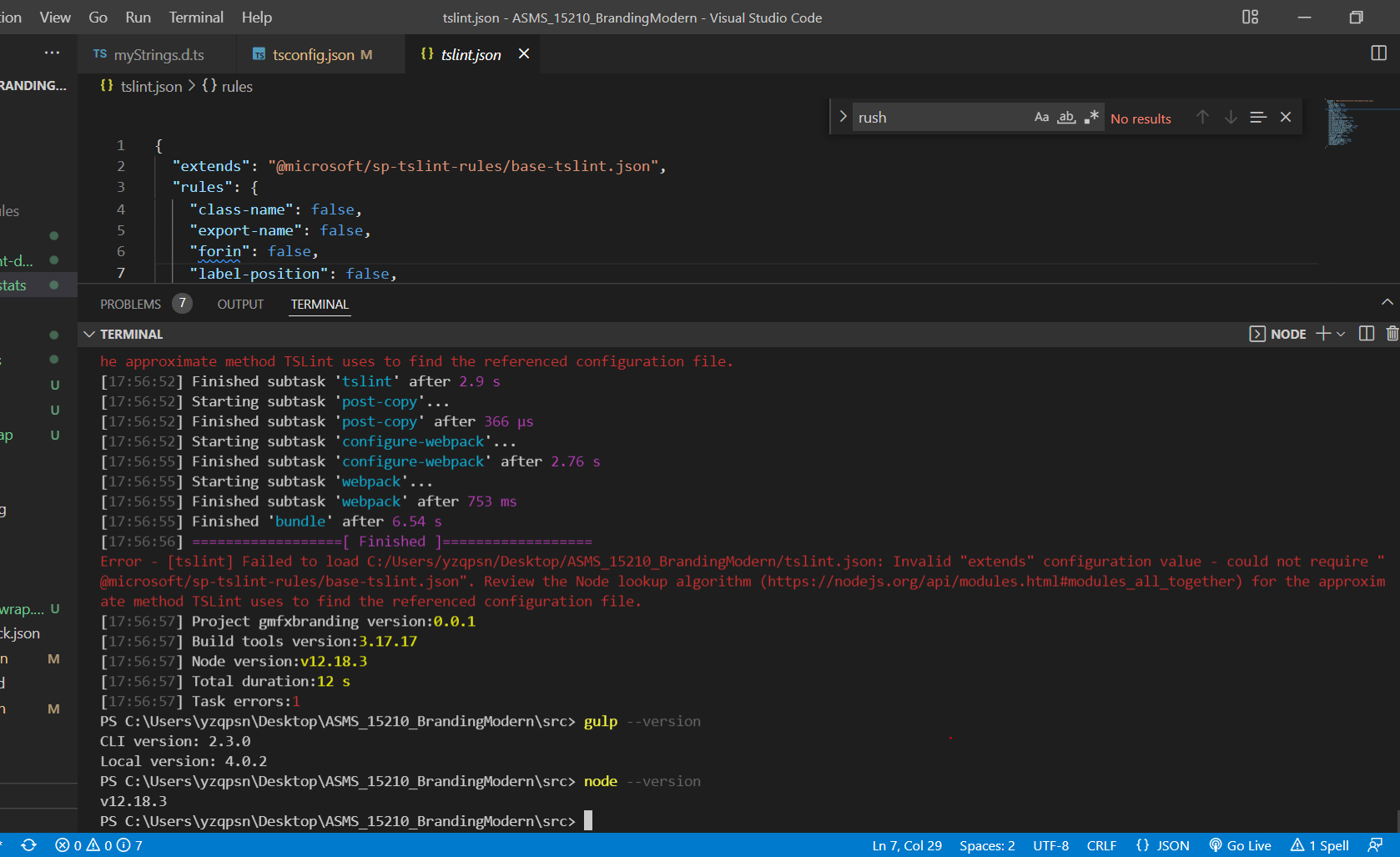Screen dimensions: 1400x857
Task: Click the "extends" key on line 2
Action: pos(211,166)
